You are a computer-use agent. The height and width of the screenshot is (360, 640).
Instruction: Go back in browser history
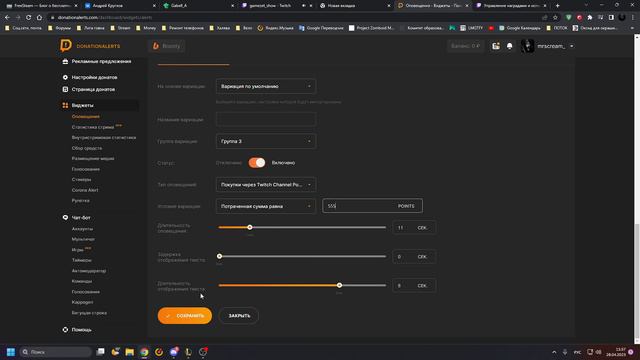coord(7,18)
